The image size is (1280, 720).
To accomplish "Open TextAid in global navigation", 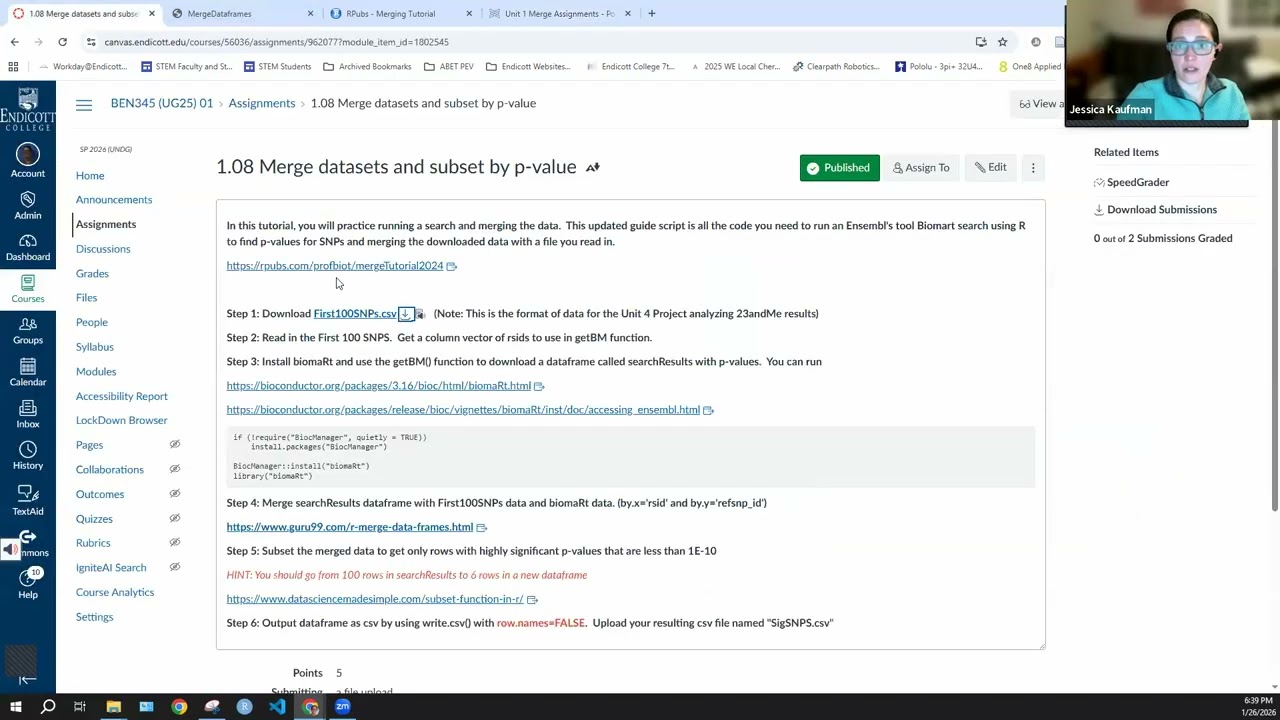I will pyautogui.click(x=28, y=500).
